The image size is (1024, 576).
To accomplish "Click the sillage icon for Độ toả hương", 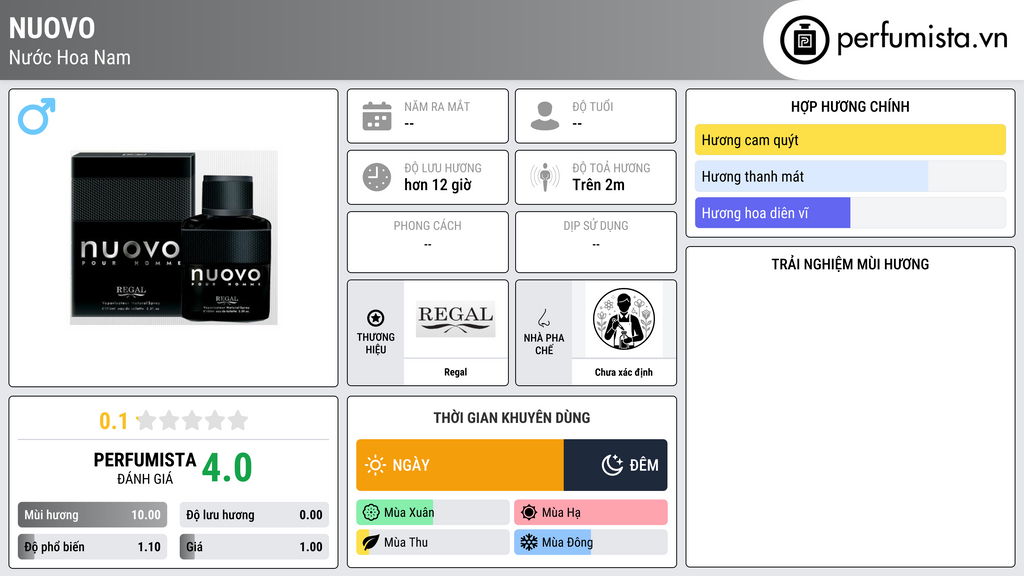I will [x=545, y=177].
